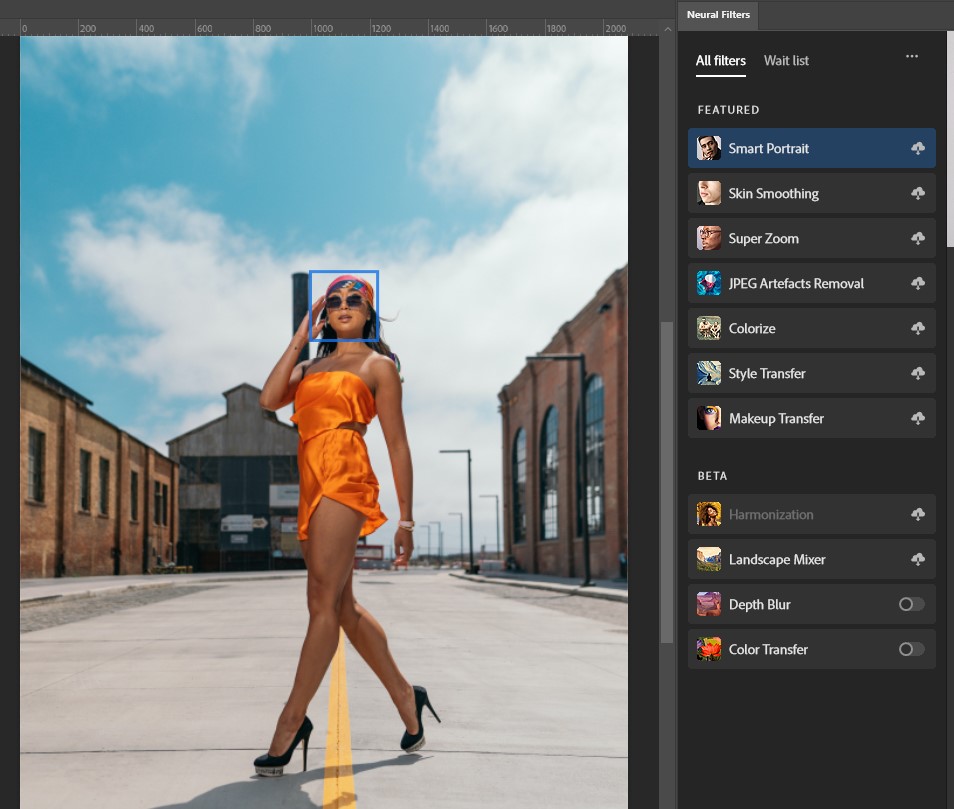
Task: Download Makeup Transfer via cloud icon
Action: pyautogui.click(x=917, y=419)
